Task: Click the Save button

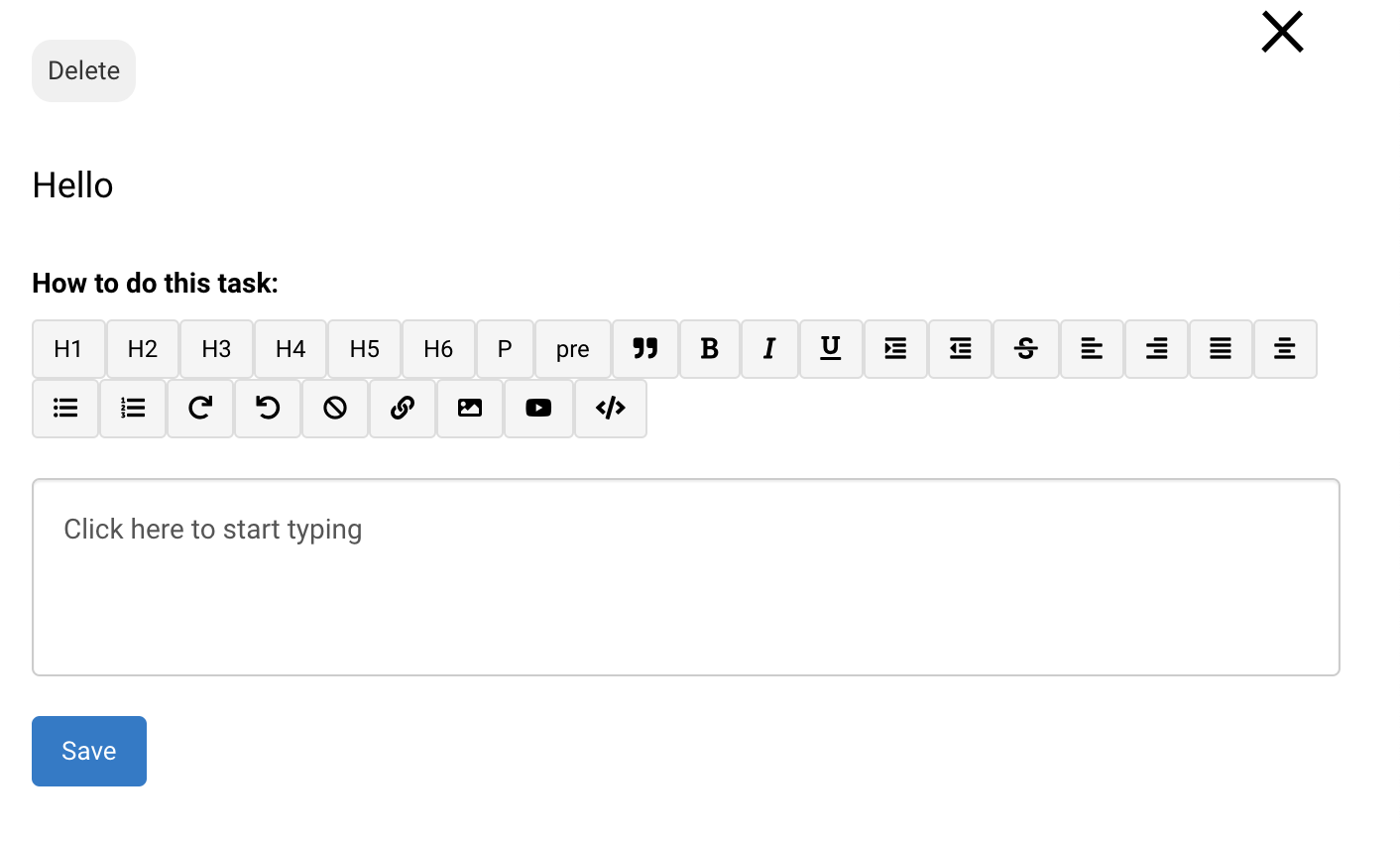Action: pos(89,752)
